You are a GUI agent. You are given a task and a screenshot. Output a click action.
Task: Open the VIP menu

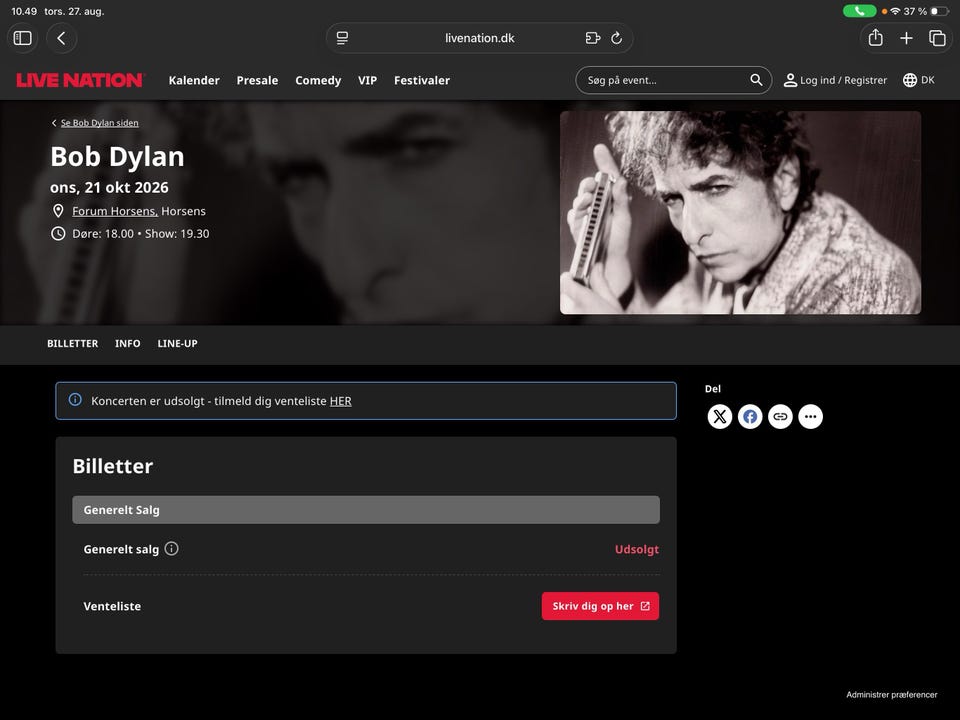coord(367,80)
